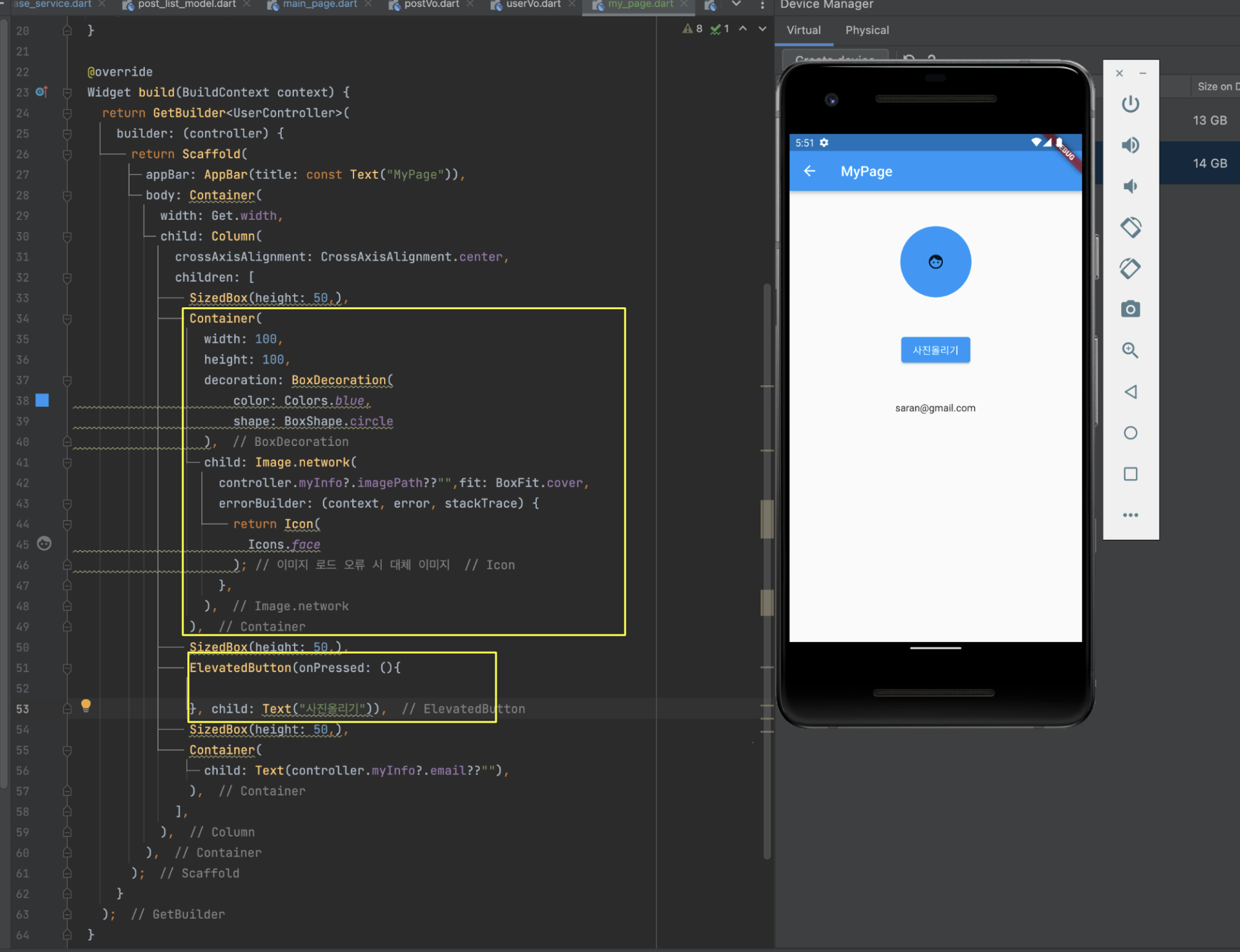
Task: Switch to post_list_model.dart tab
Action: pyautogui.click(x=186, y=4)
